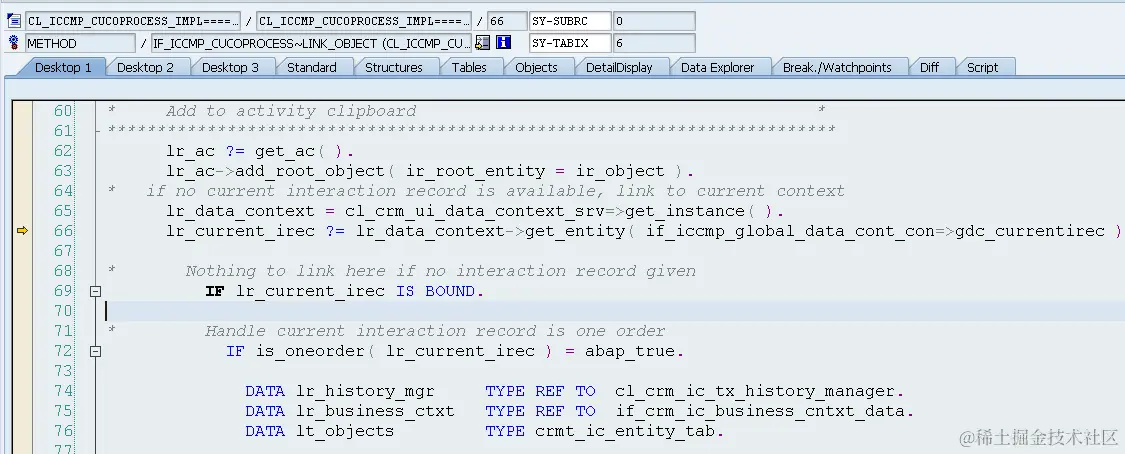Select the Standard tab
The height and width of the screenshot is (454, 1125).
point(311,67)
